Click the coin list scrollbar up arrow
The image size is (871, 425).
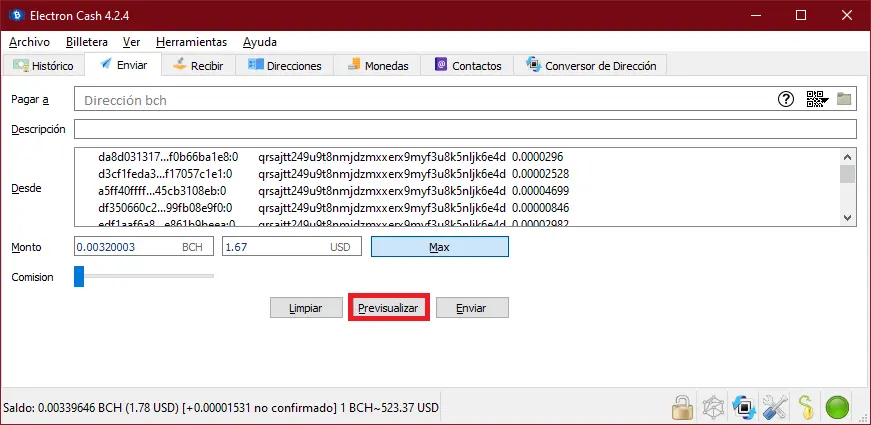coord(847,157)
